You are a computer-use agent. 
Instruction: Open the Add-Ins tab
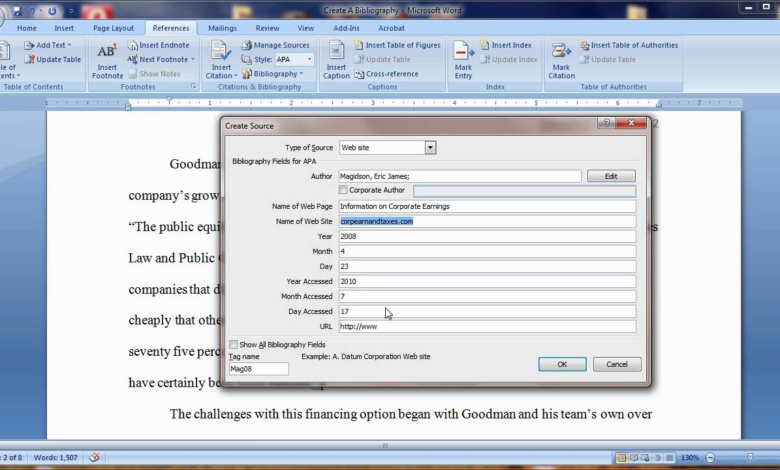coord(346,28)
